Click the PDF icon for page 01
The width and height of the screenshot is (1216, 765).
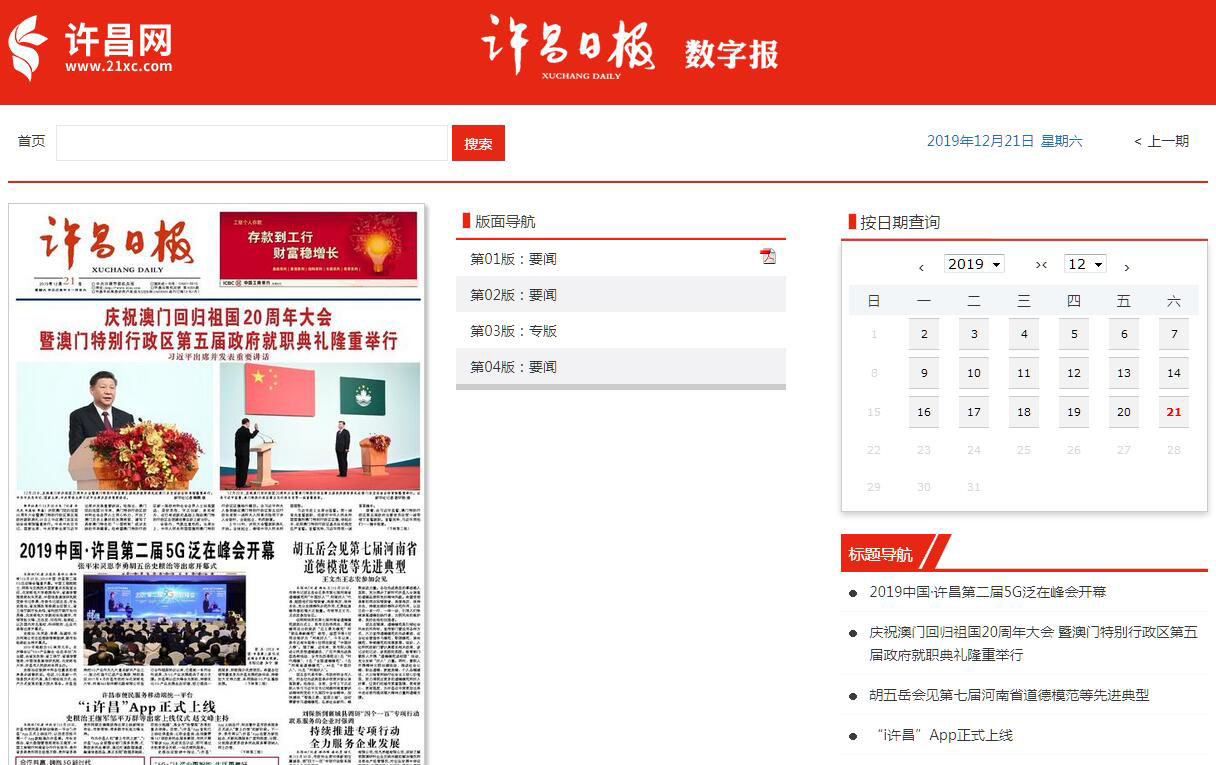tap(768, 257)
